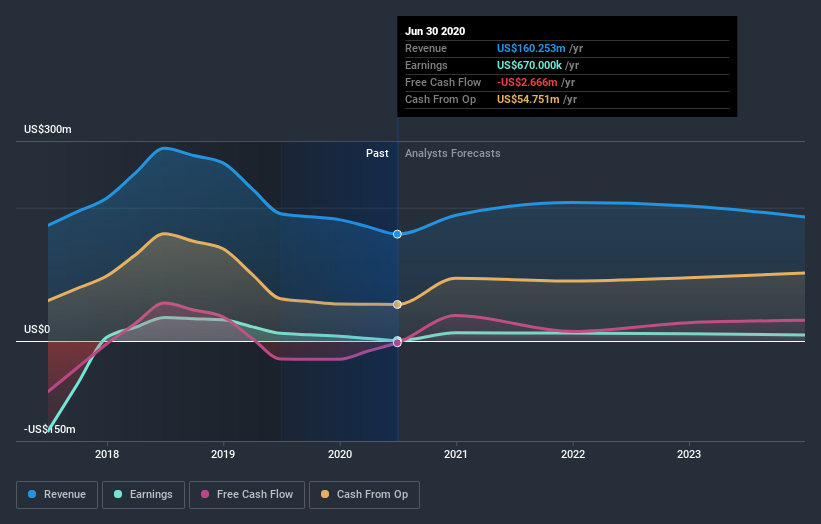Toggle the Revenue series legend button
821x524 pixels.
[x=57, y=495]
